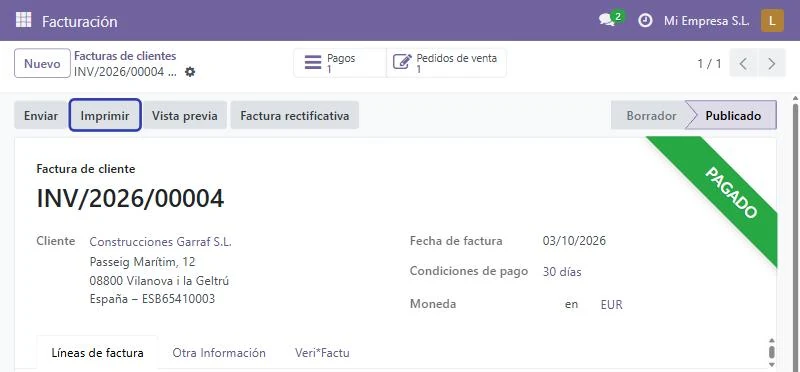This screenshot has width=800, height=372.
Task: Click the Nuevo button
Action: [42, 63]
